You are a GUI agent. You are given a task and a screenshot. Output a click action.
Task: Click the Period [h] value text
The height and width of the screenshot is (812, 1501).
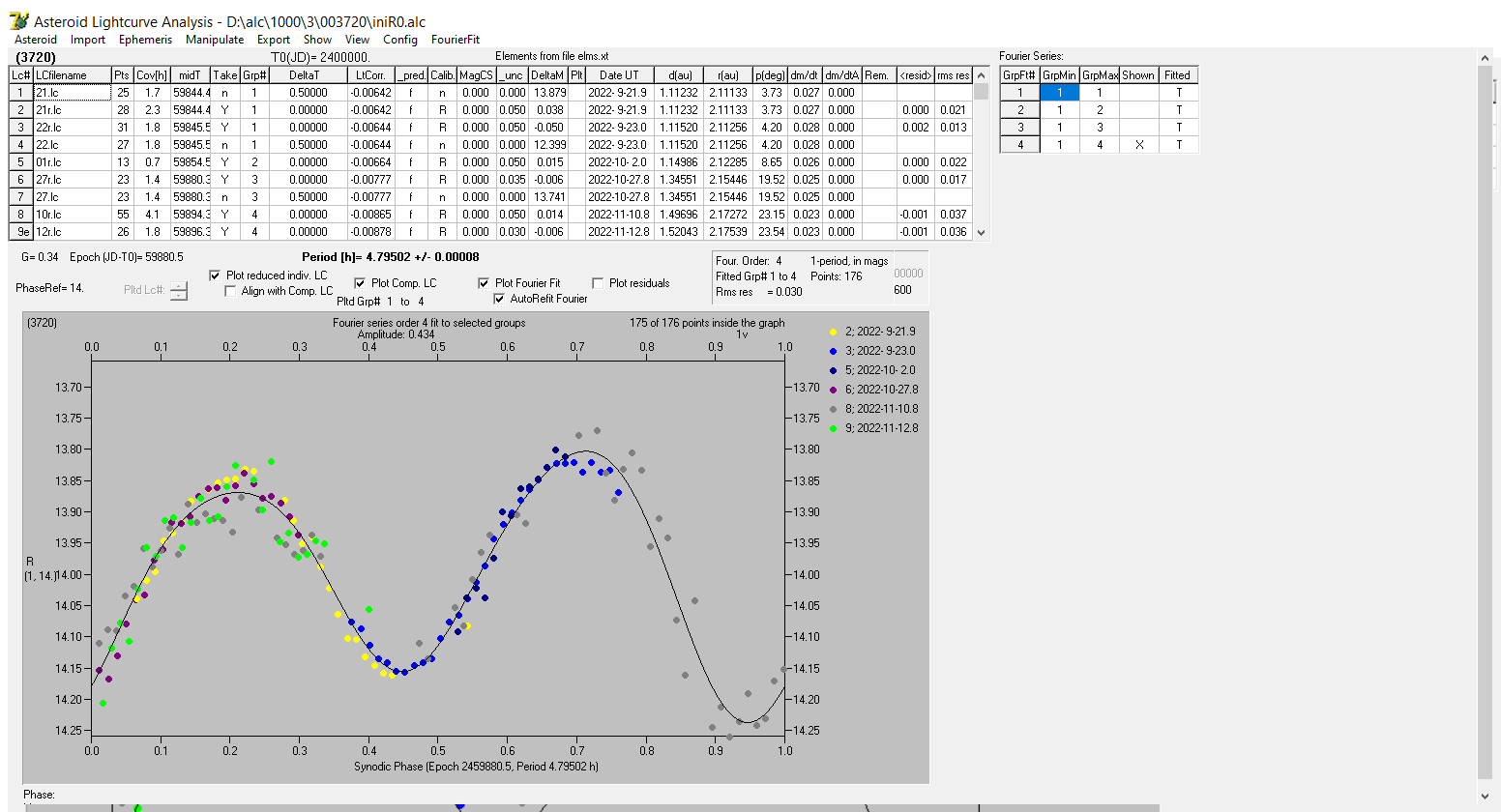tap(391, 257)
